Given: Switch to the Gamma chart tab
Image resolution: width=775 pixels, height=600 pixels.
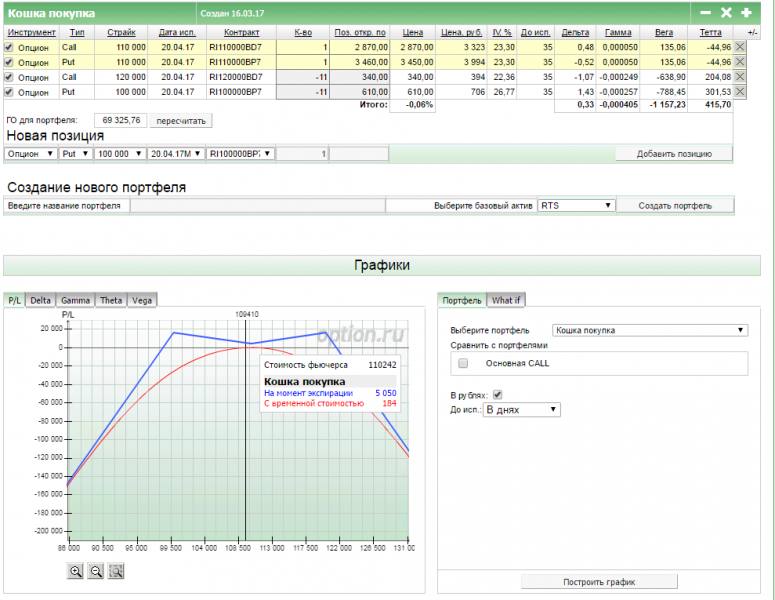Looking at the screenshot, I should click(x=75, y=300).
